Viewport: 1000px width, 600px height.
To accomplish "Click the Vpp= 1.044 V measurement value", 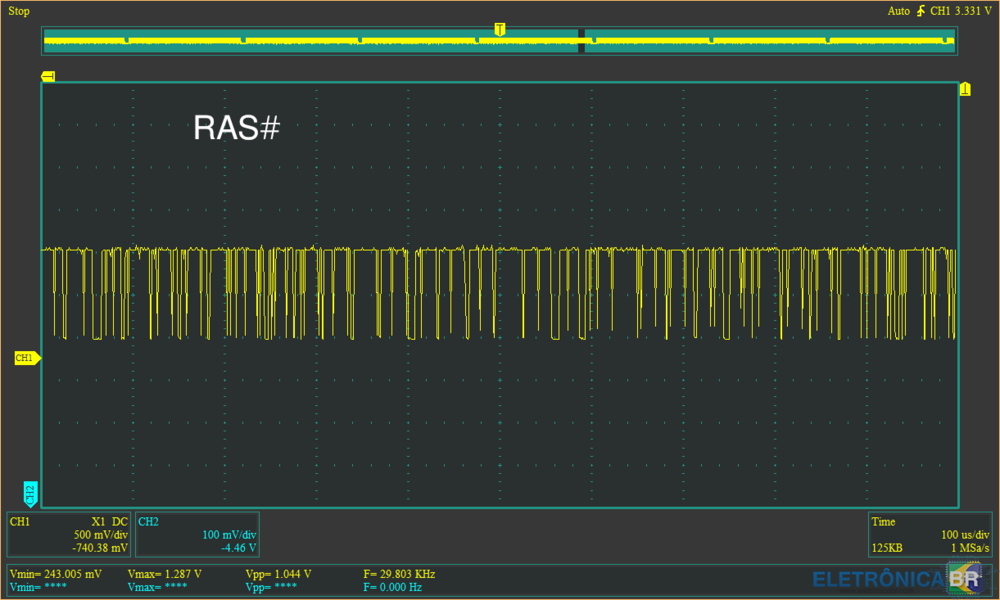I will [279, 574].
